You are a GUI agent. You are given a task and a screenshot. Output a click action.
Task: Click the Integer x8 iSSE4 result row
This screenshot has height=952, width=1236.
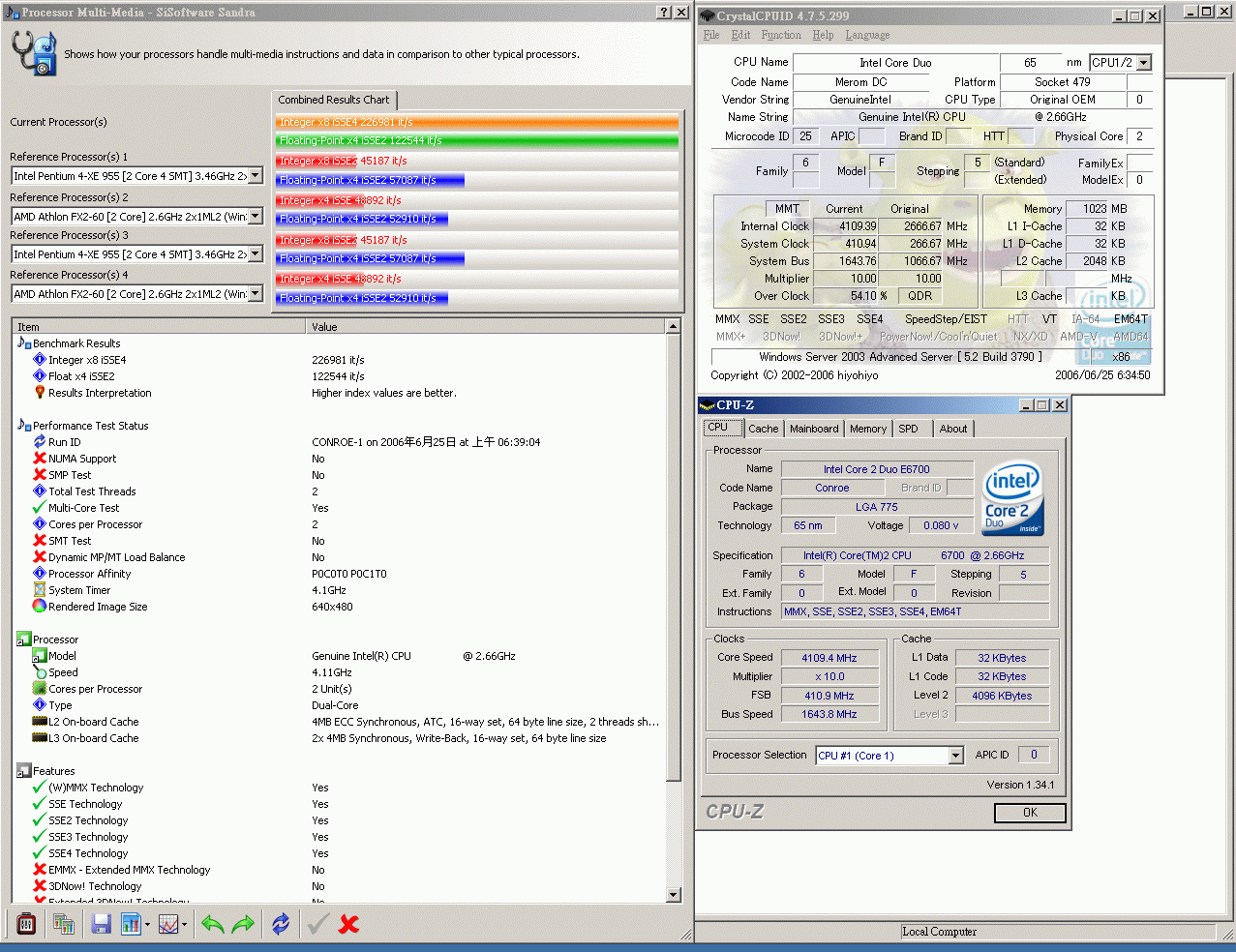339,360
